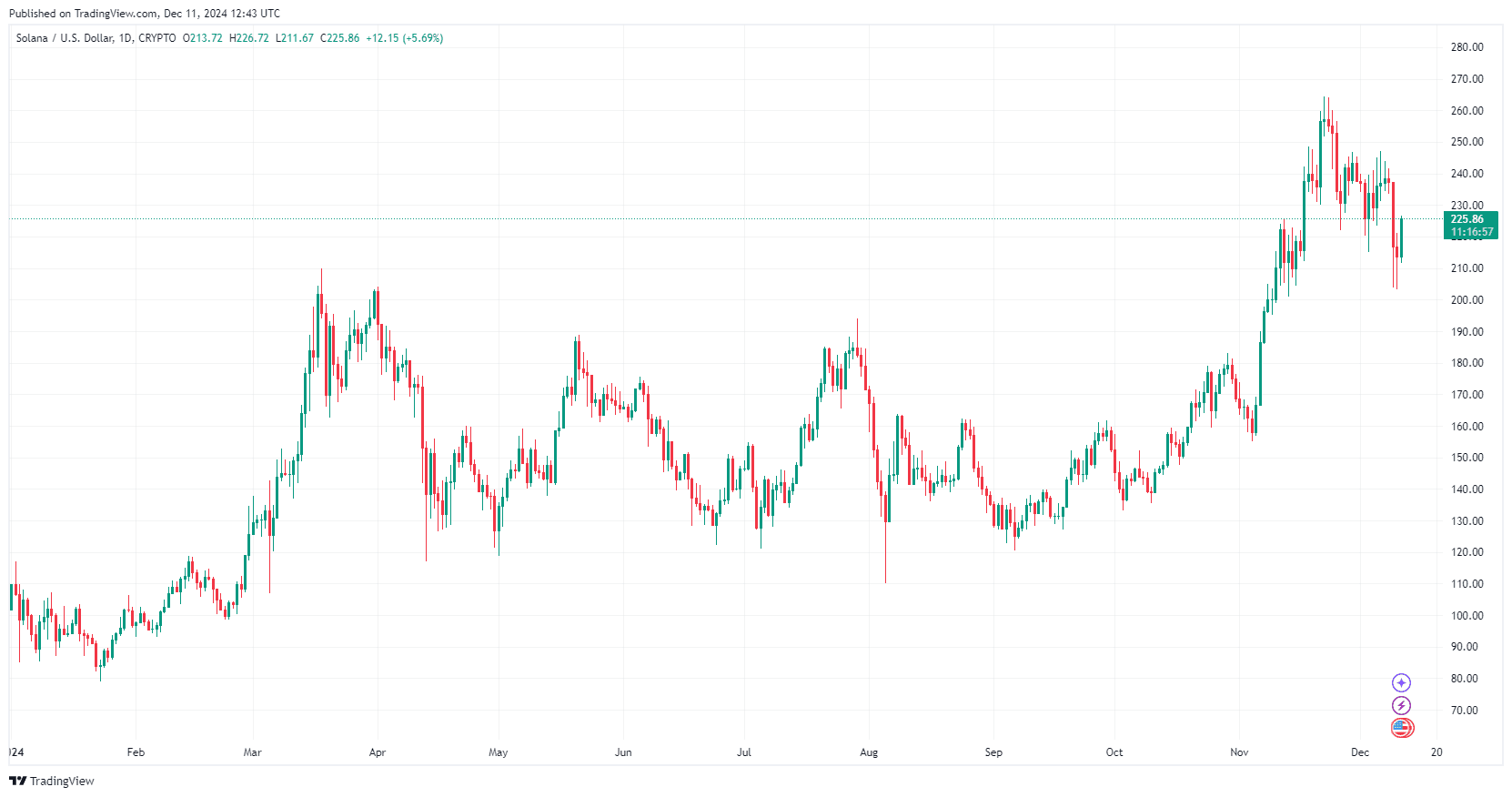This screenshot has height=797, width=1512.
Task: Click the daily change +12.15 (+5.69%)
Action: [x=405, y=38]
